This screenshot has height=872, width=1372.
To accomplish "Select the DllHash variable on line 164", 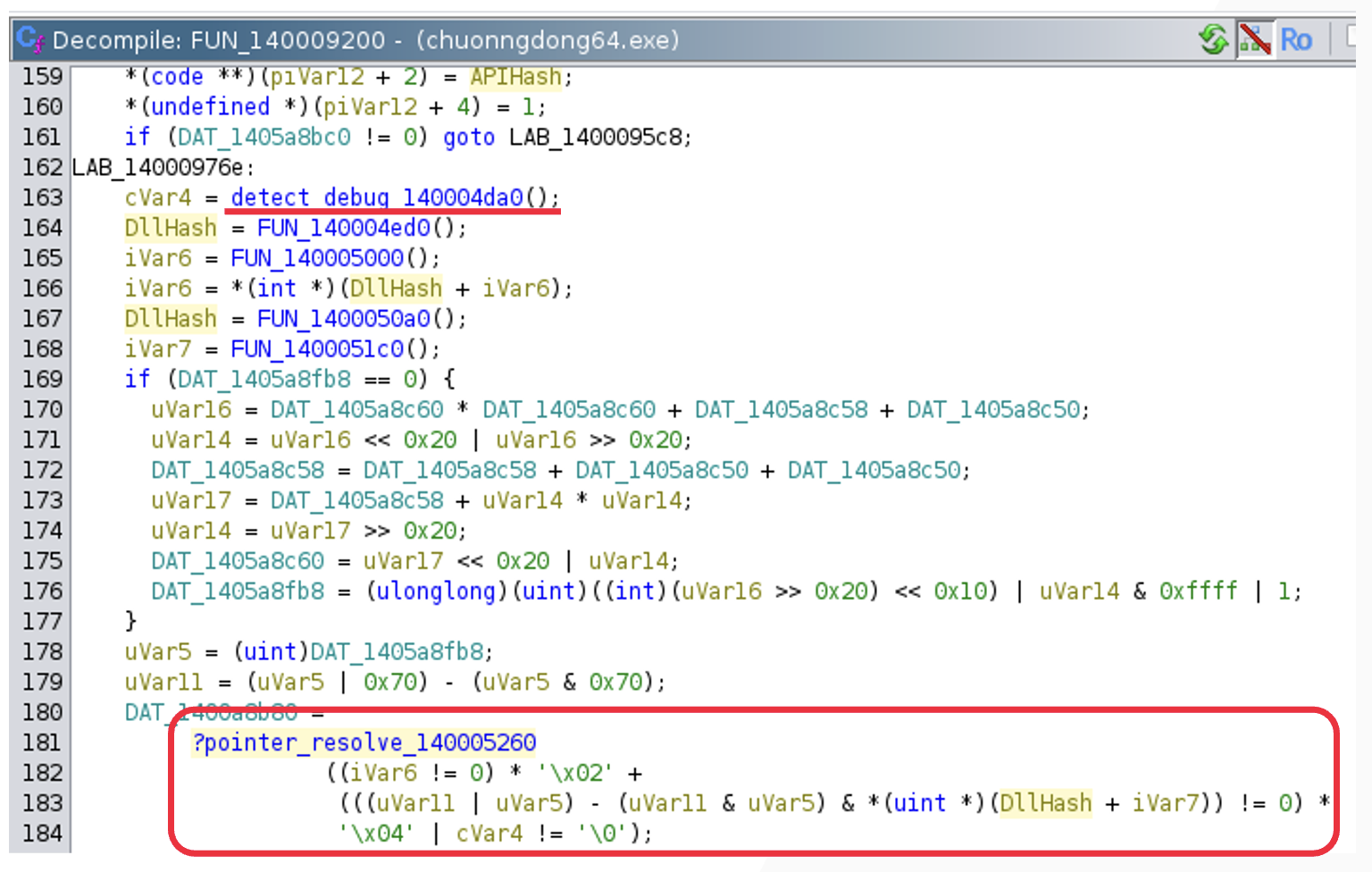I will coord(170,228).
